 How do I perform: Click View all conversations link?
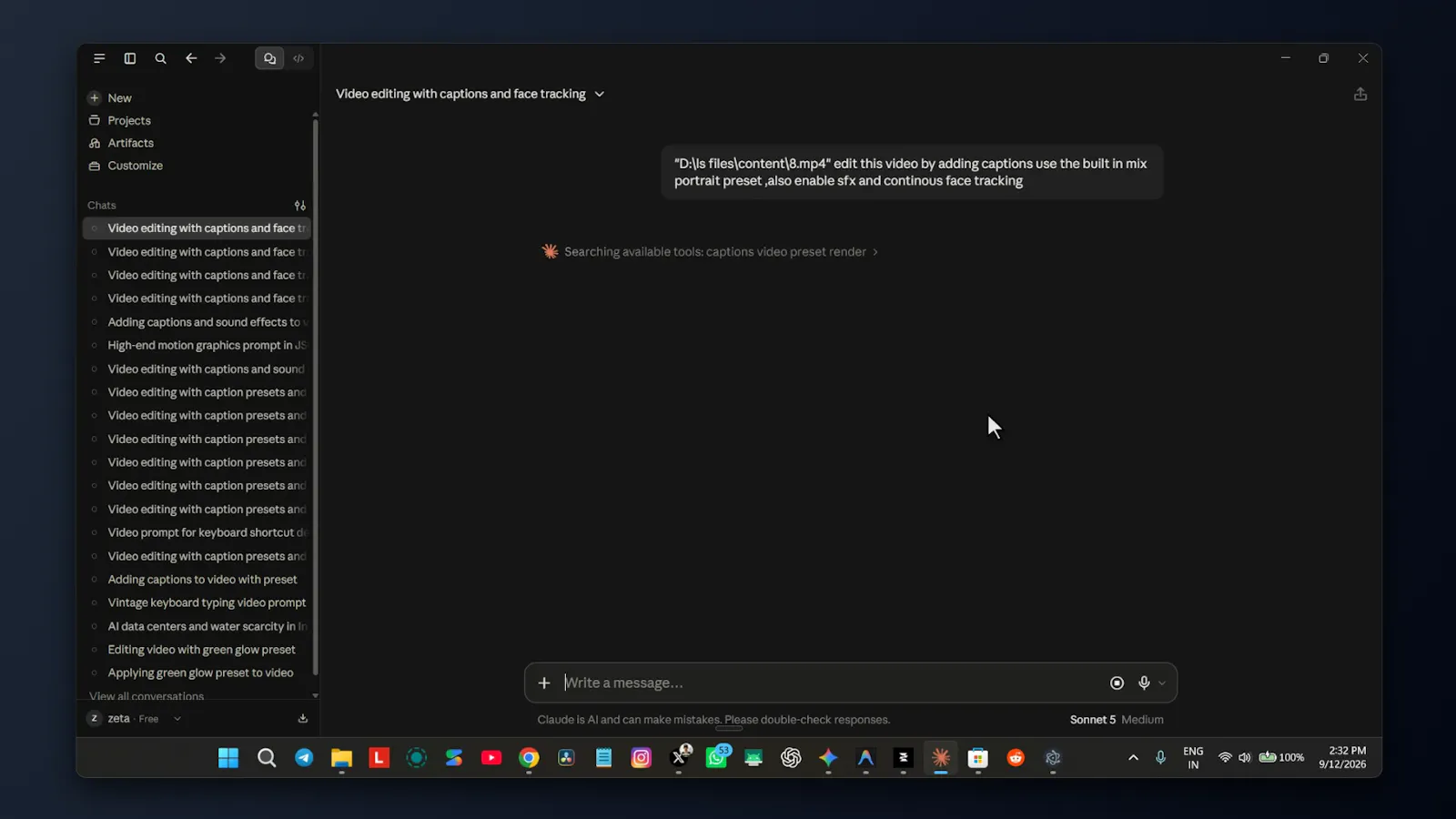point(147,696)
